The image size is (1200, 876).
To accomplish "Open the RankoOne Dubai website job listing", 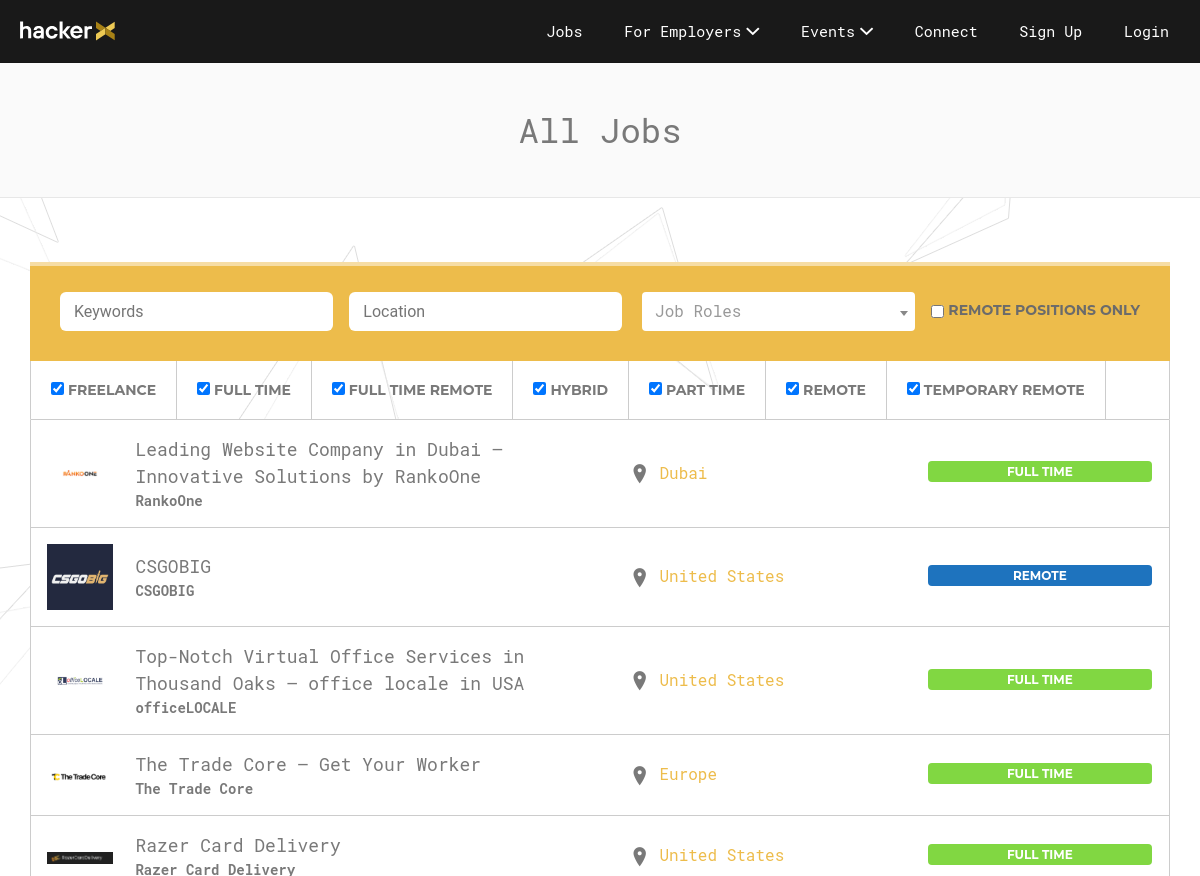I will [x=319, y=463].
